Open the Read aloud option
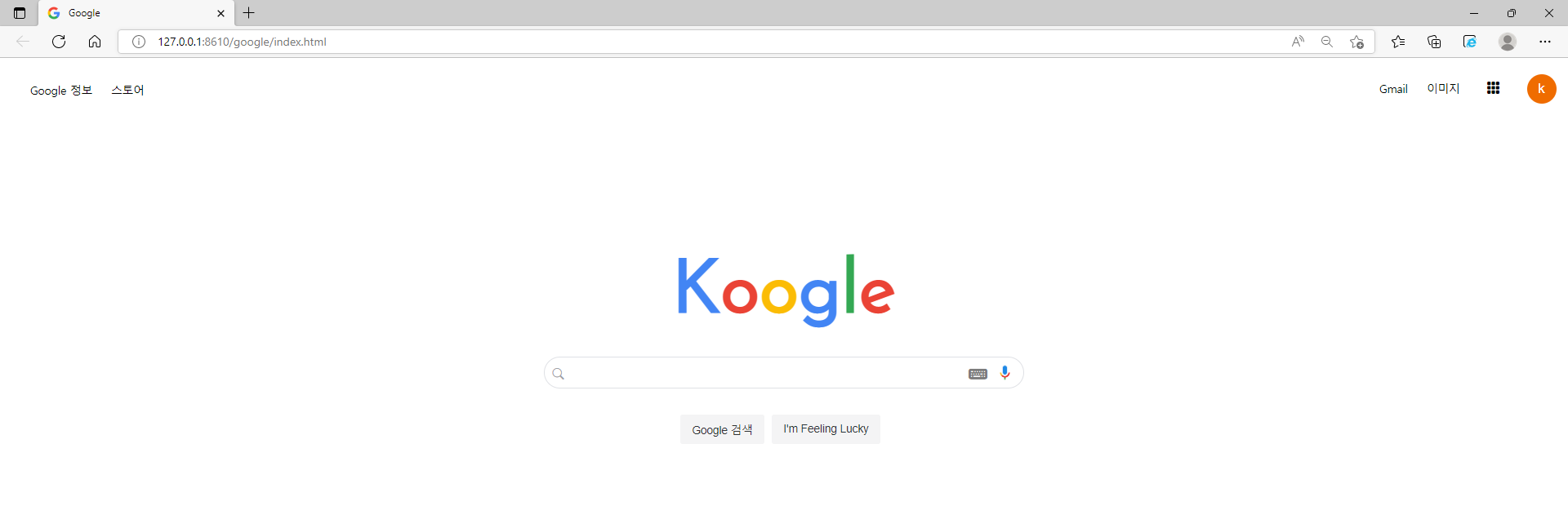Image resolution: width=1568 pixels, height=506 pixels. tap(1298, 42)
